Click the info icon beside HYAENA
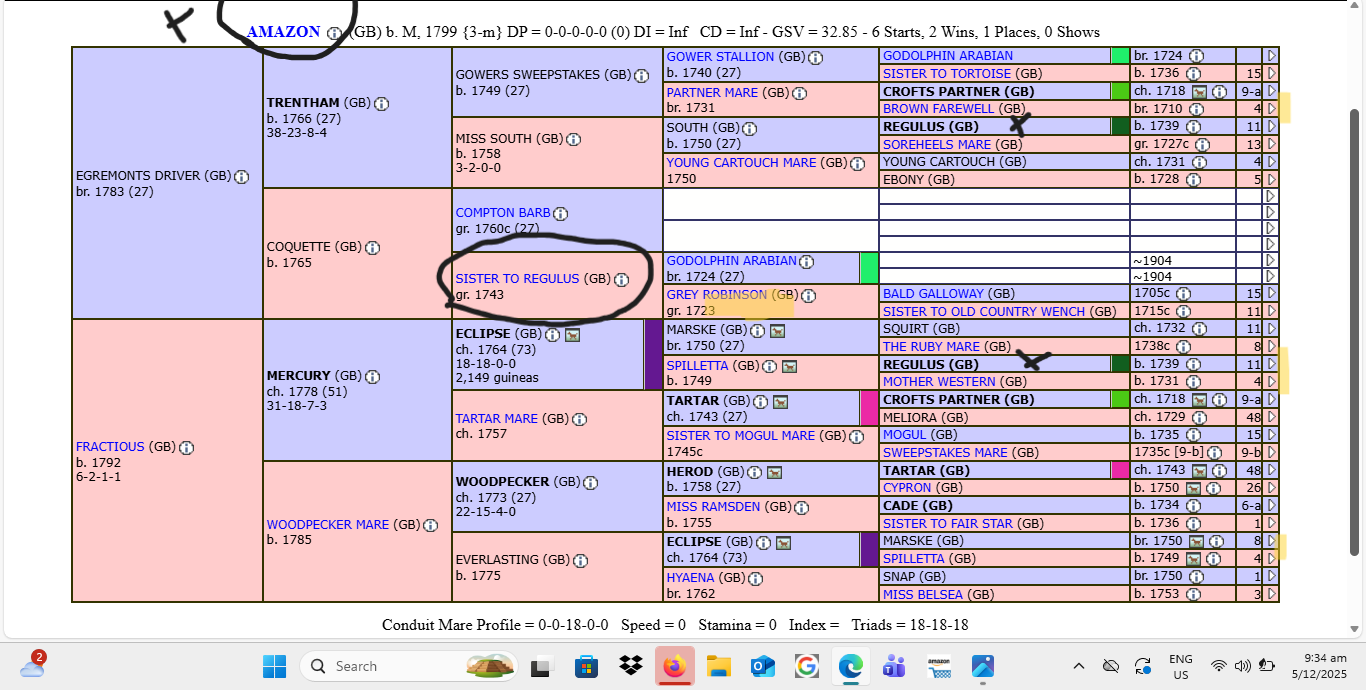This screenshot has width=1366, height=690. [755, 578]
